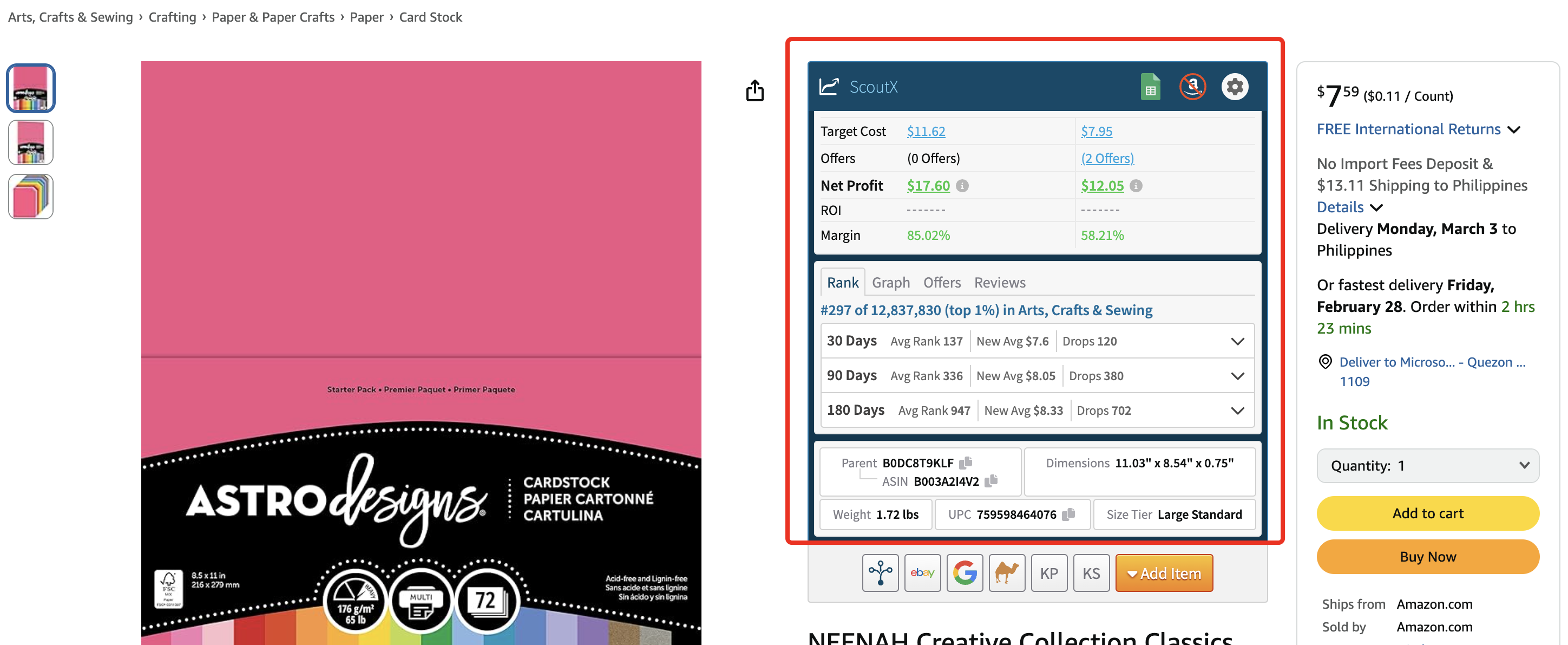Switch to the Offers tab

click(942, 283)
